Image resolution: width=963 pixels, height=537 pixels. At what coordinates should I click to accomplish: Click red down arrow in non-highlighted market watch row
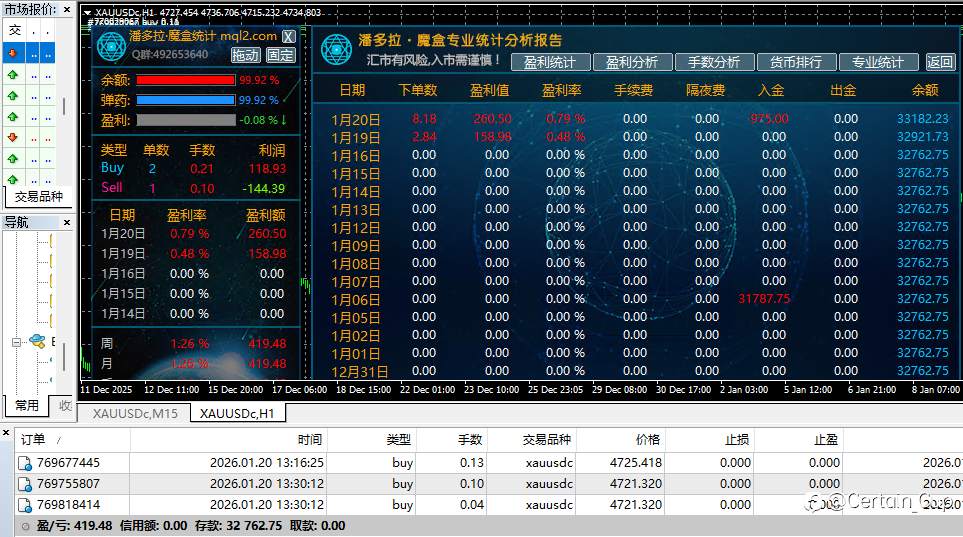coord(12,138)
